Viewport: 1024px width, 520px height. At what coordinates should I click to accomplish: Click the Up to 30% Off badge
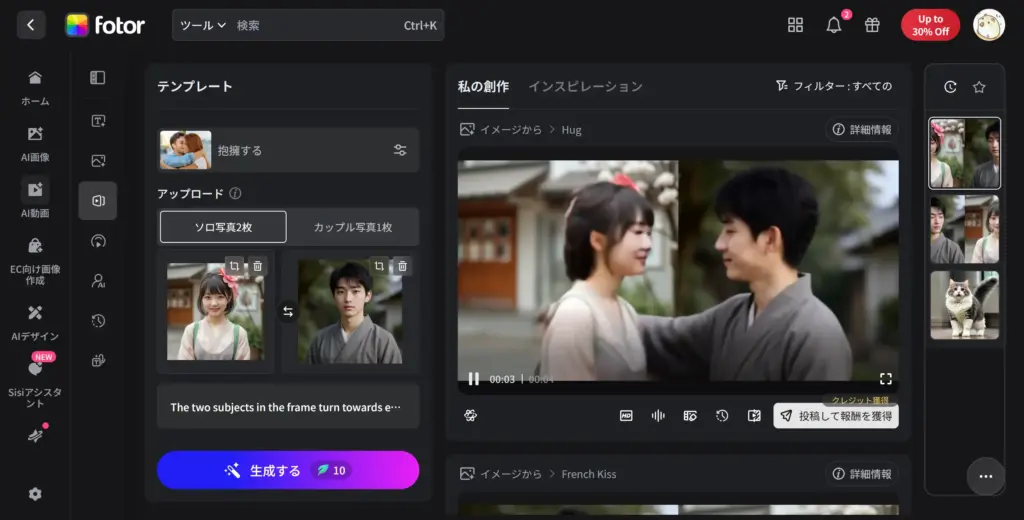930,25
